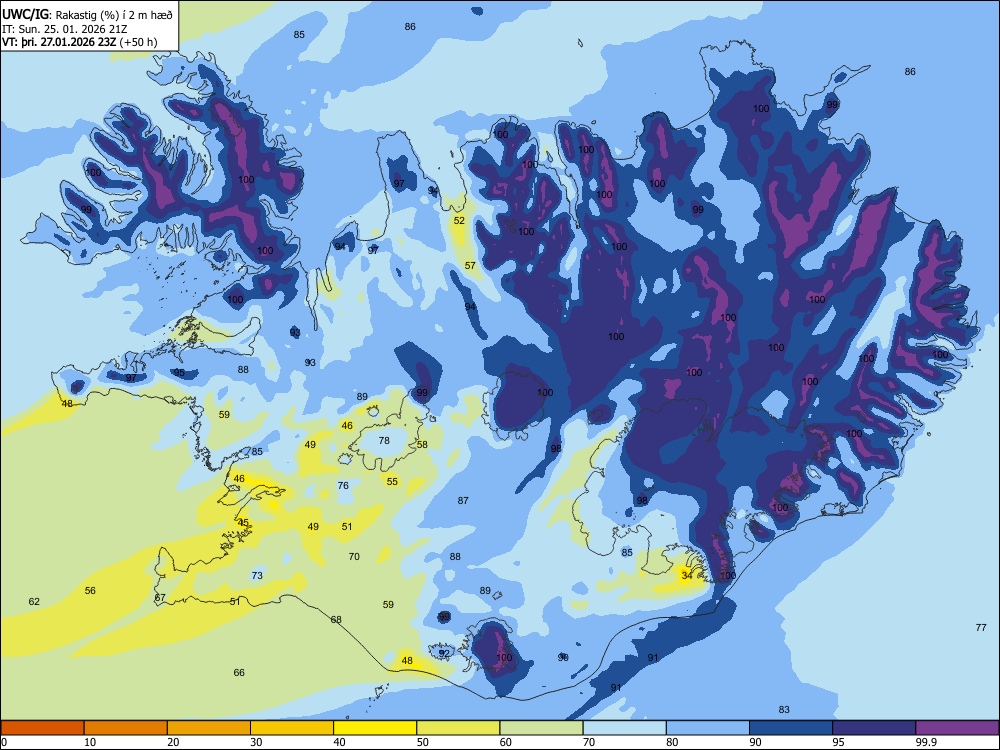Click the humidity value 62 on the map
This screenshot has height=750, width=1000.
click(x=34, y=601)
